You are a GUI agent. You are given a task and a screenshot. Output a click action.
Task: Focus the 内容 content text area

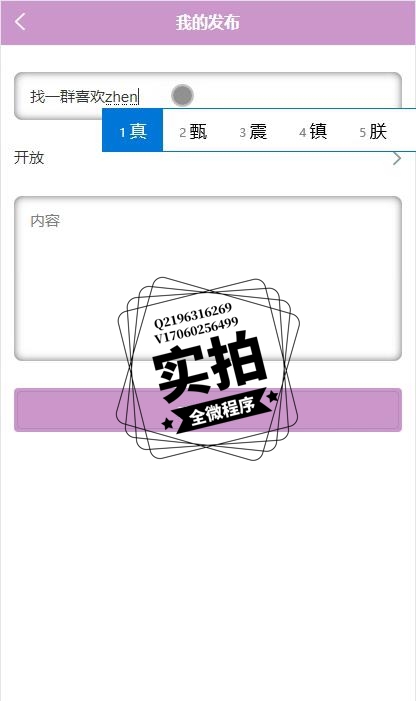208,278
